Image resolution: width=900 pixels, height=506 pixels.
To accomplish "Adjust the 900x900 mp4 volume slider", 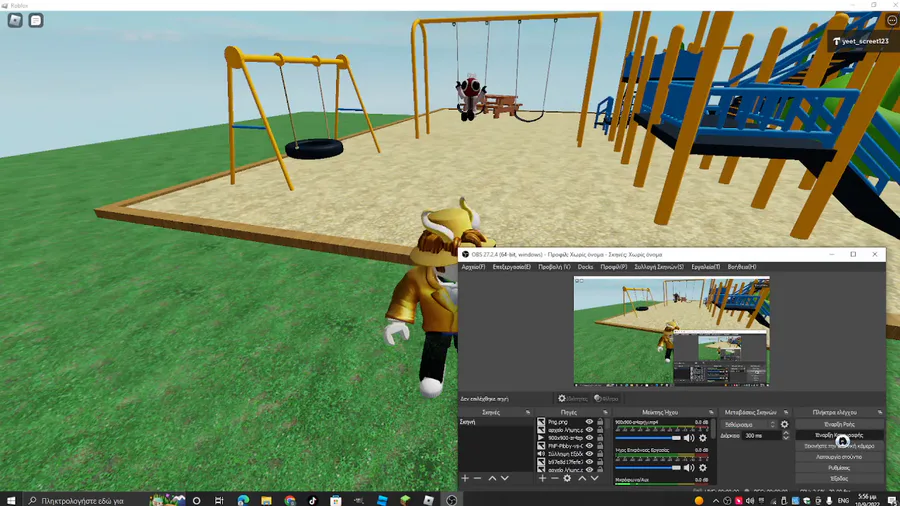I will [x=647, y=438].
